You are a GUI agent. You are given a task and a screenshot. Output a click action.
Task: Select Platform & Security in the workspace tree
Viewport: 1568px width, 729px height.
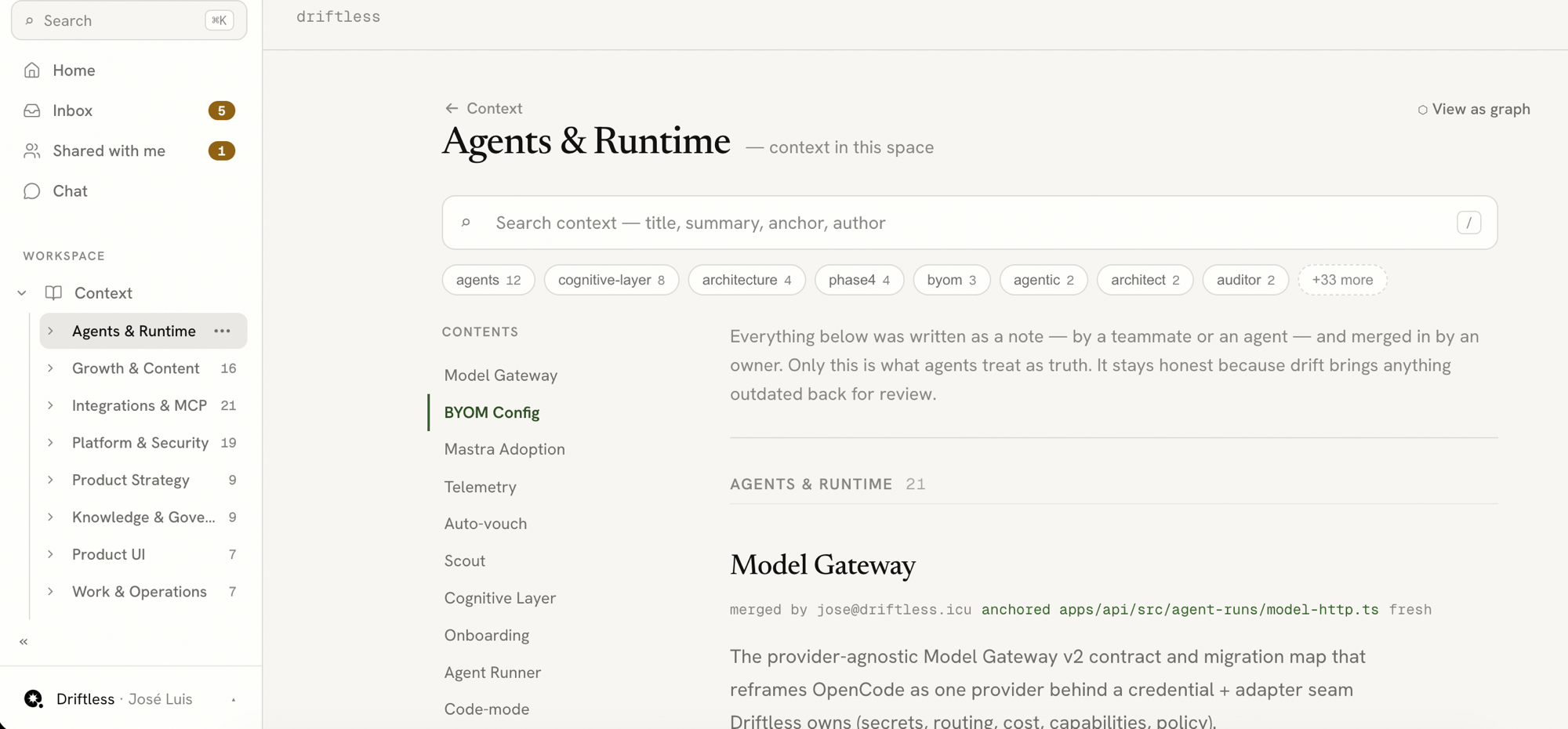point(140,443)
